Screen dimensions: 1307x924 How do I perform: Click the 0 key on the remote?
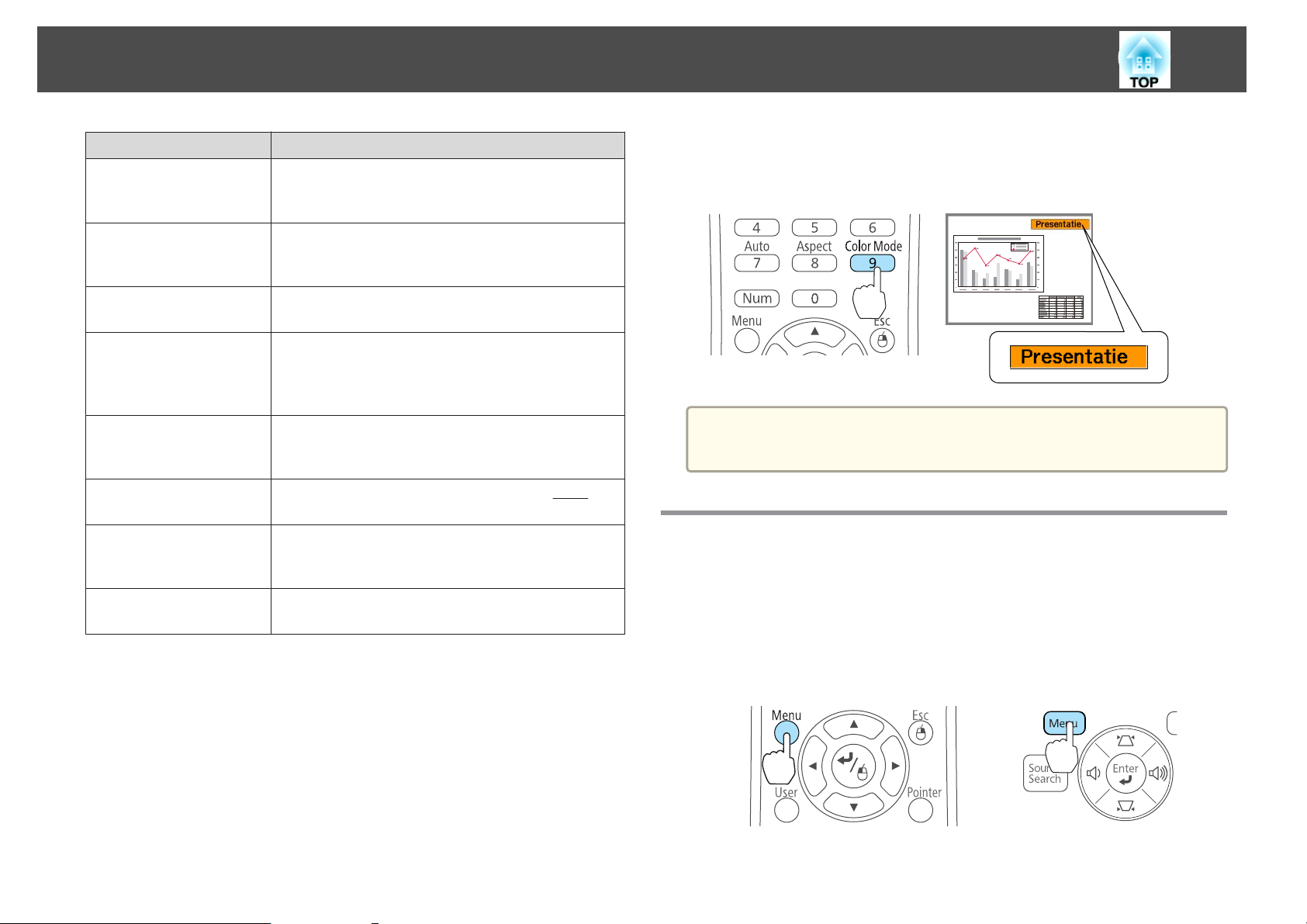click(x=814, y=299)
